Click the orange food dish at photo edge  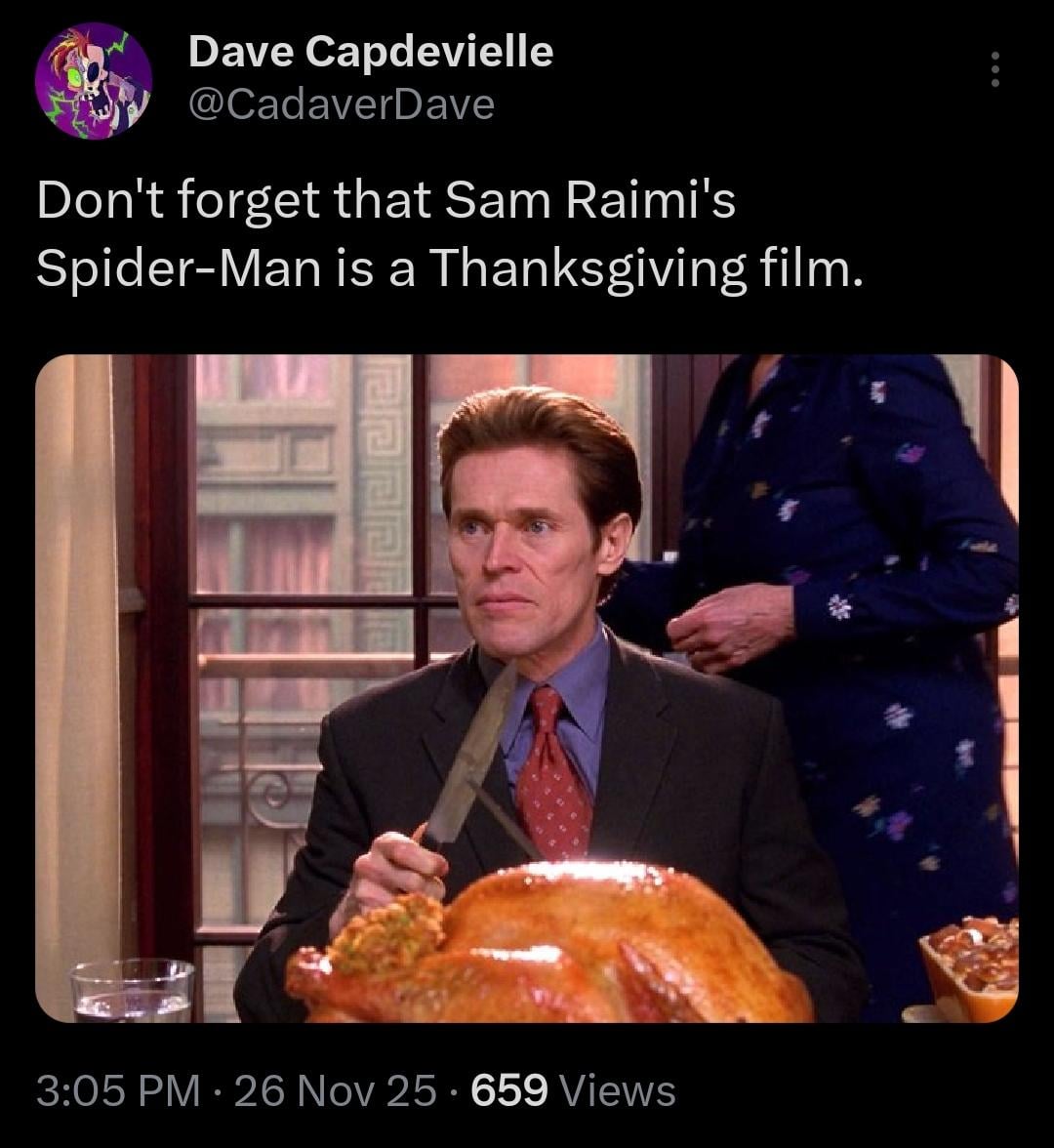click(x=969, y=966)
